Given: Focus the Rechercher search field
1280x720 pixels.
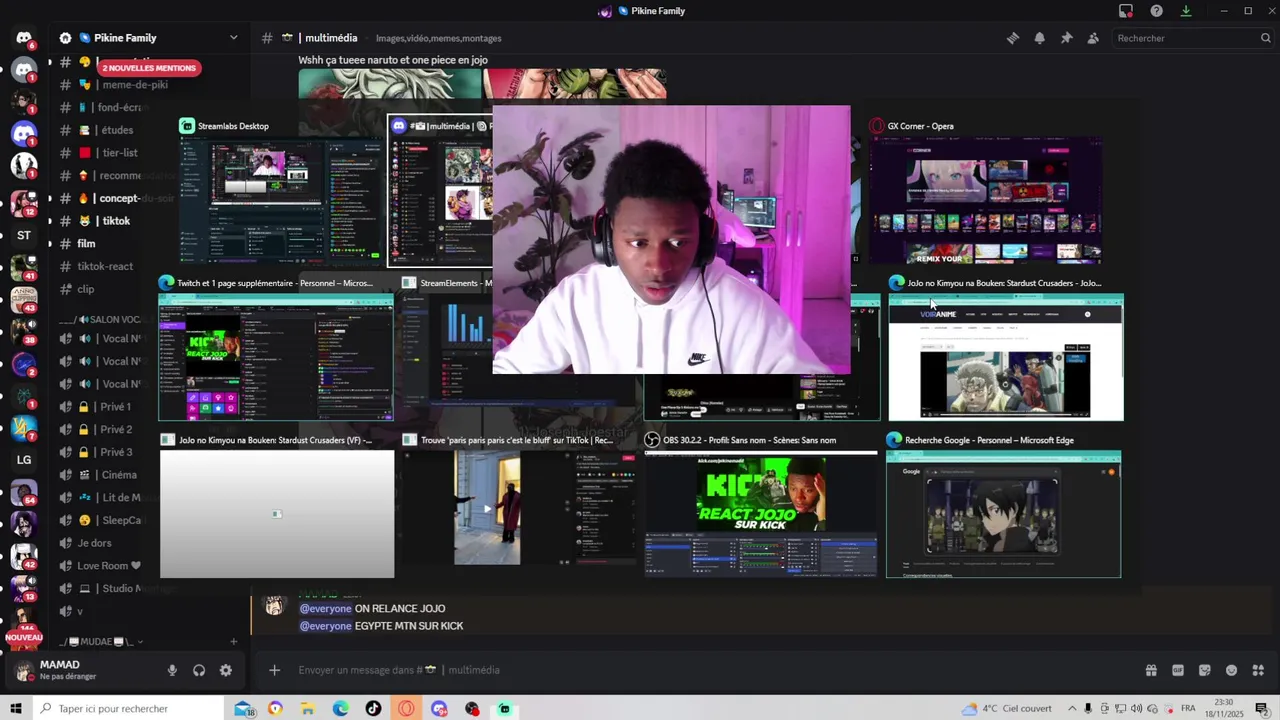Looking at the screenshot, I should pyautogui.click(x=1192, y=38).
